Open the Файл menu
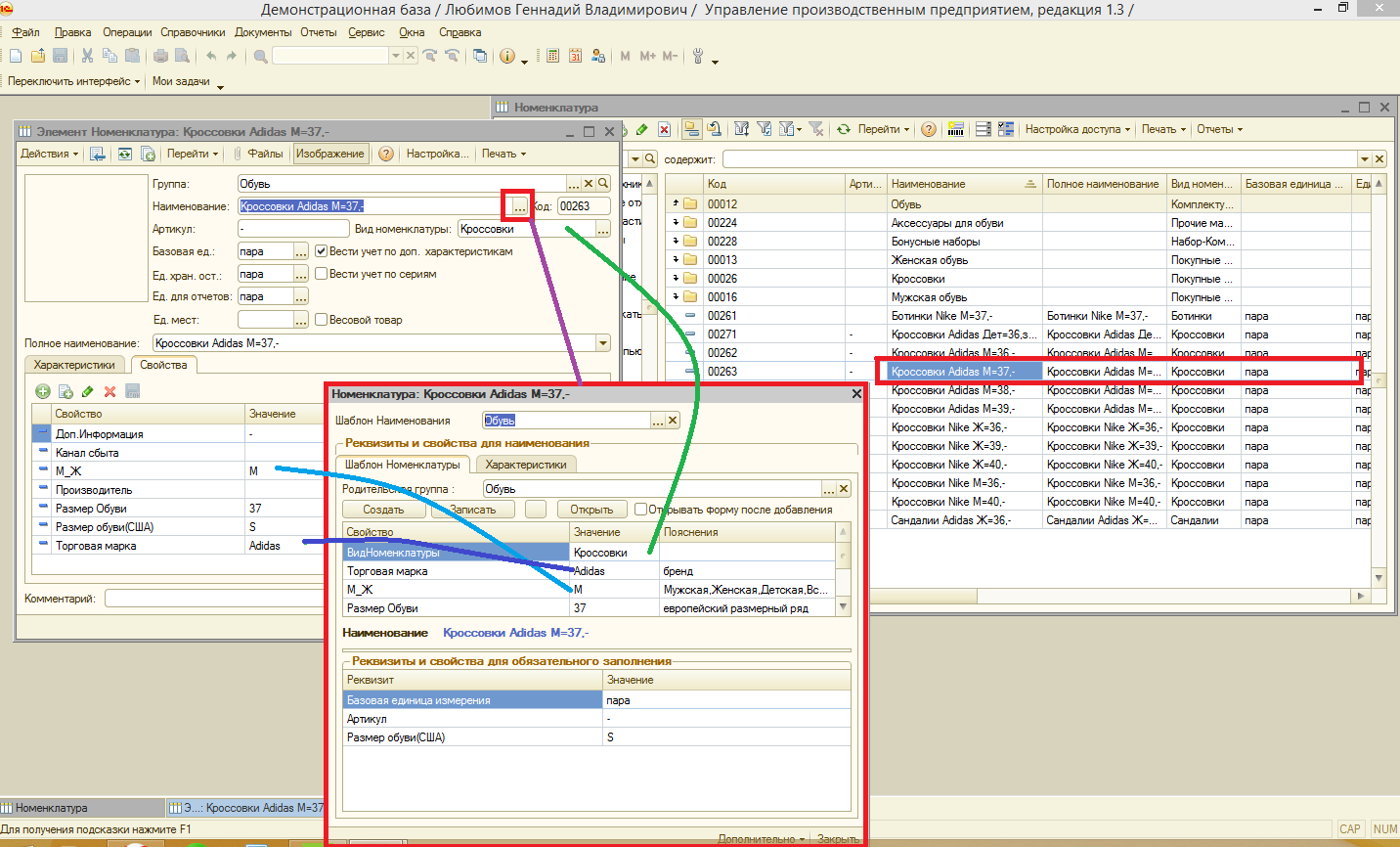 pyautogui.click(x=25, y=32)
